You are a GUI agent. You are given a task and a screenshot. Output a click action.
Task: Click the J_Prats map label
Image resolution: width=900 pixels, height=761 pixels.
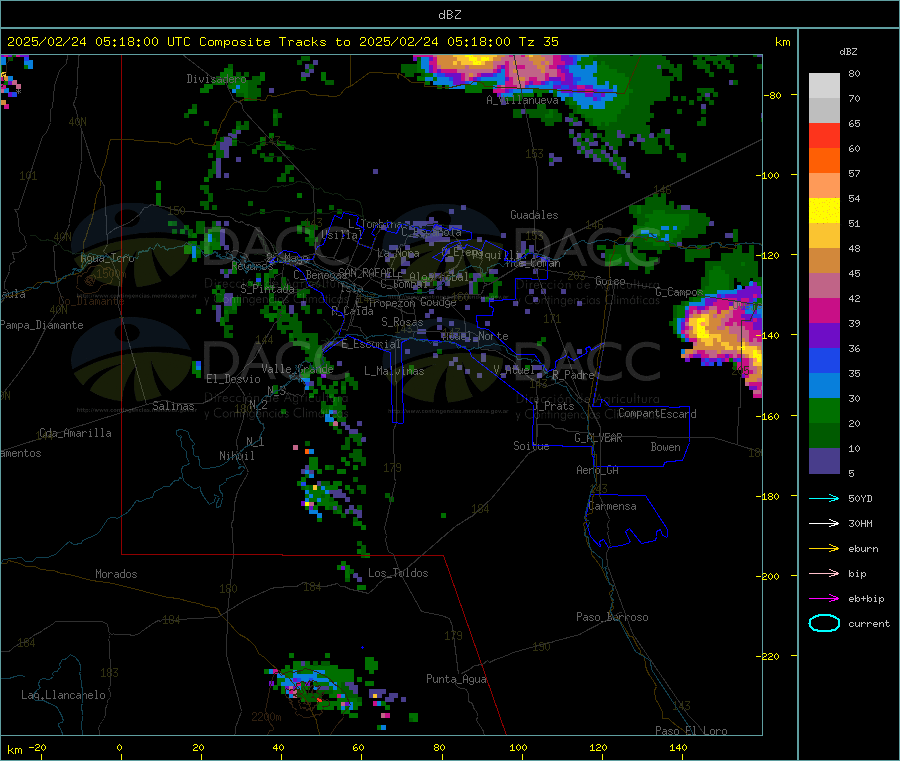[554, 406]
